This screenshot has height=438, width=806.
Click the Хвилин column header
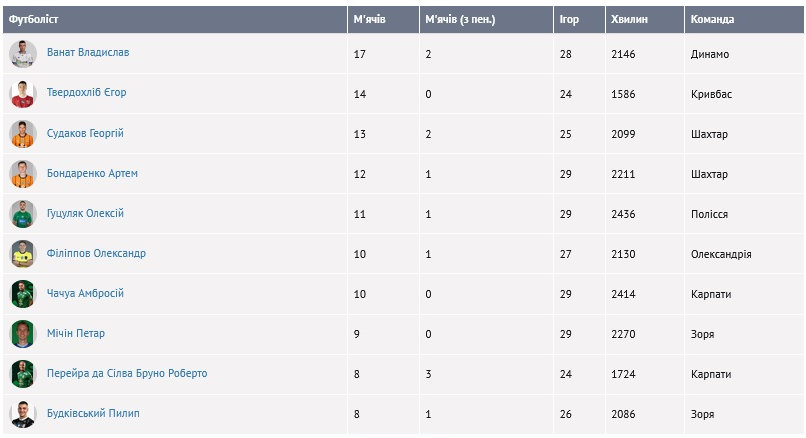tap(628, 19)
